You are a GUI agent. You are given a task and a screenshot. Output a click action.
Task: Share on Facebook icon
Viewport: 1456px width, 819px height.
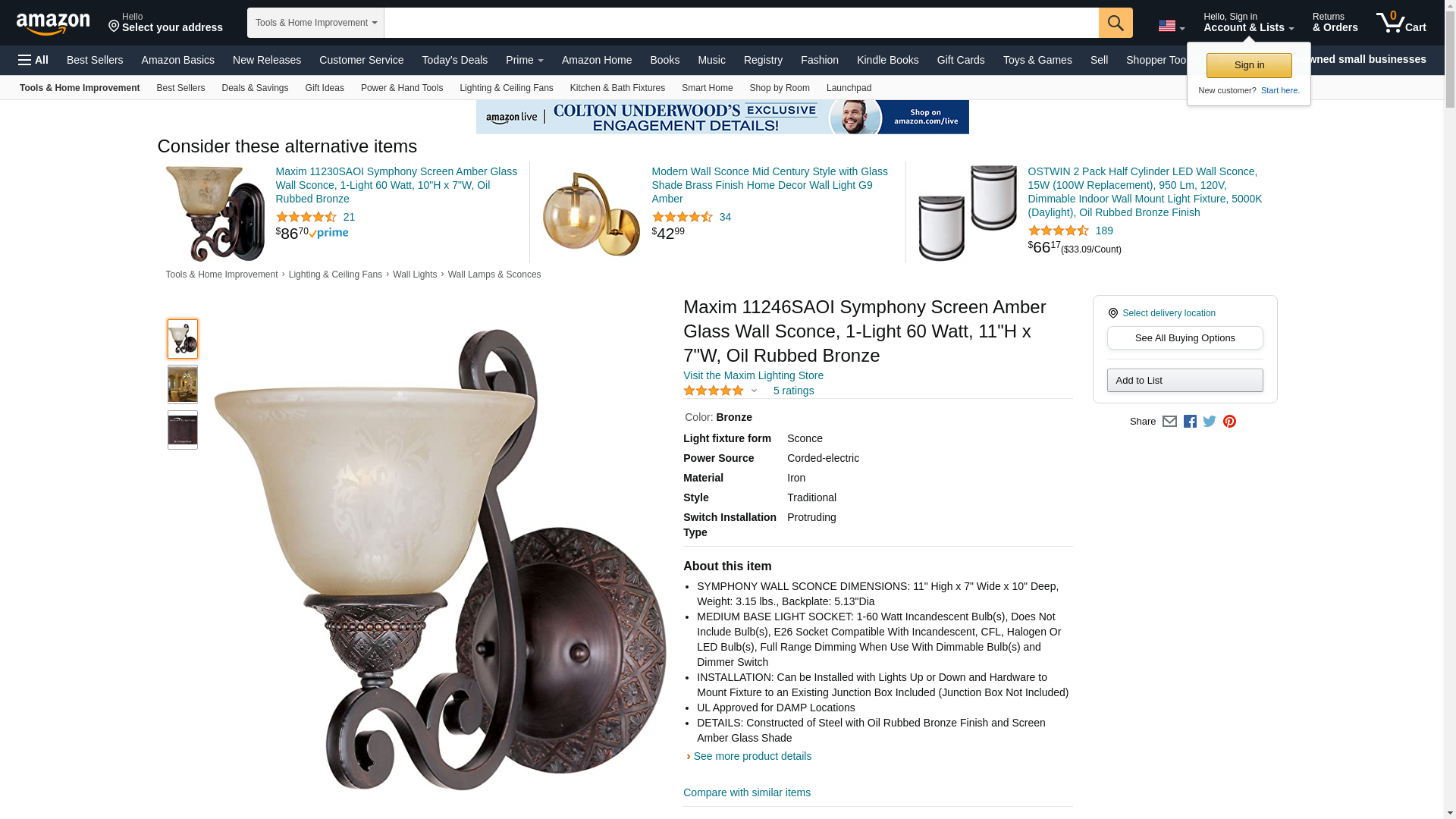click(1190, 422)
